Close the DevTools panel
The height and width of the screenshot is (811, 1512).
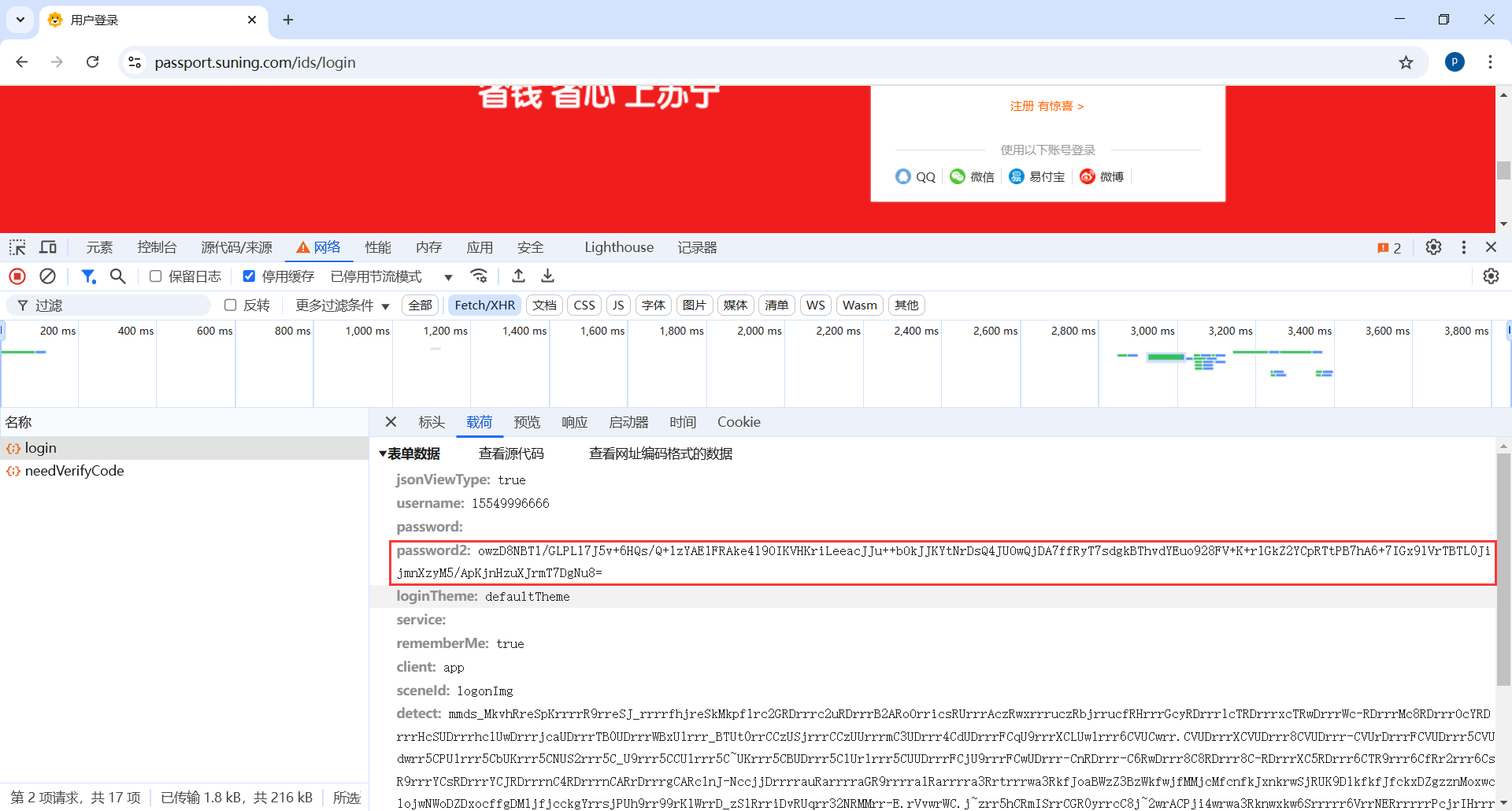click(x=1491, y=247)
